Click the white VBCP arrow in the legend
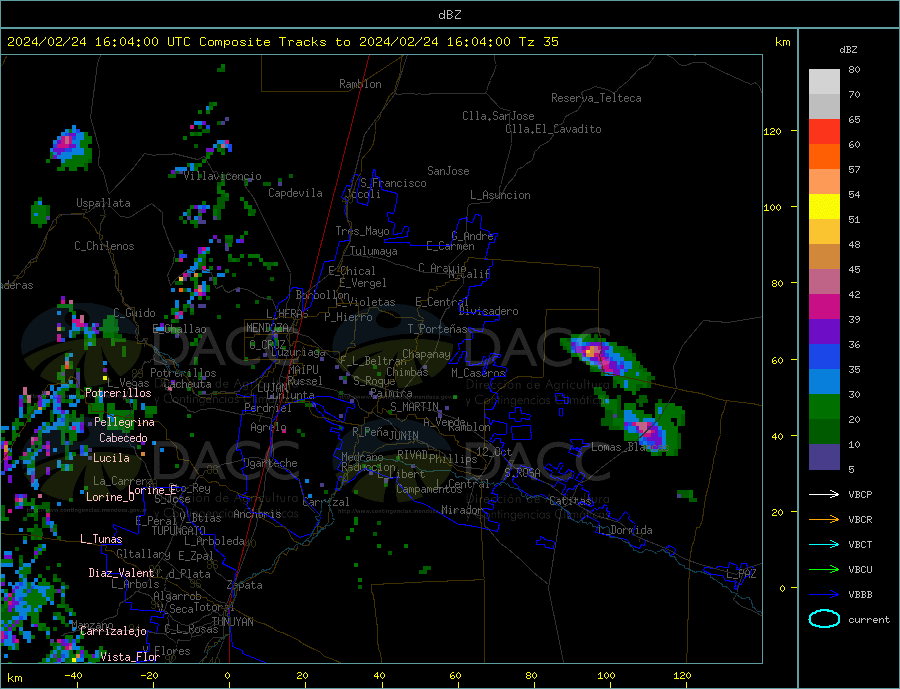 click(824, 494)
